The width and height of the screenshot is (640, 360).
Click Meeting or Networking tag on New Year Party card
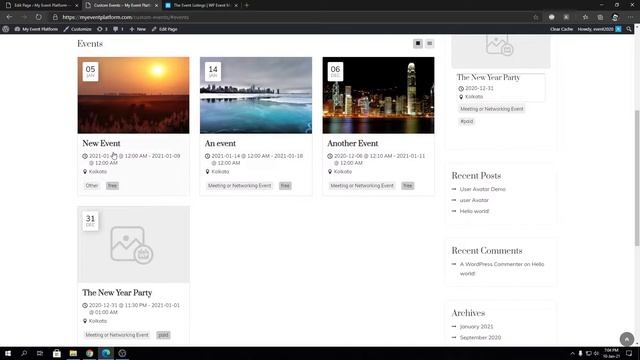pos(117,335)
